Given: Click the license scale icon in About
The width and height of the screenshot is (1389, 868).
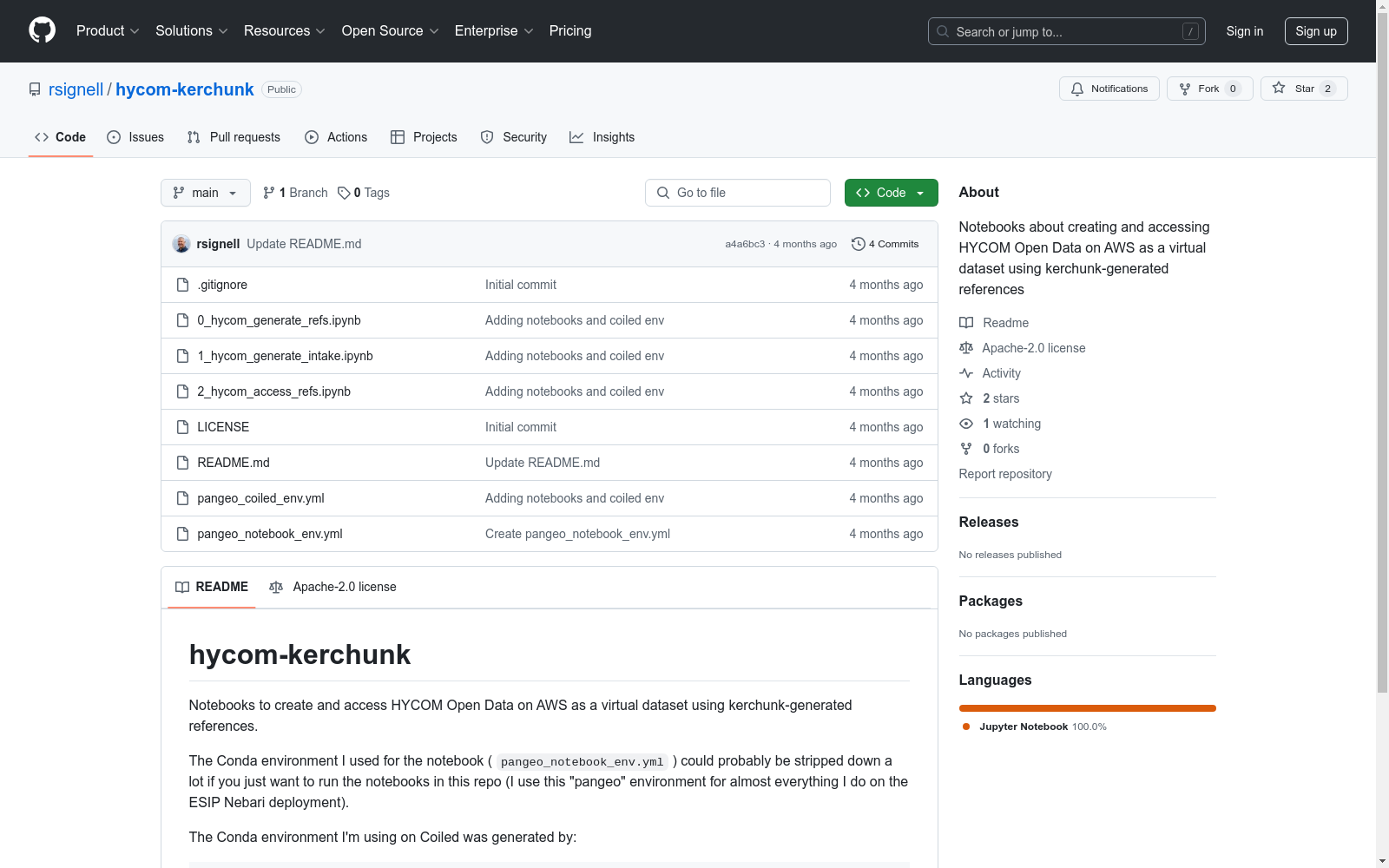Looking at the screenshot, I should click(x=966, y=348).
